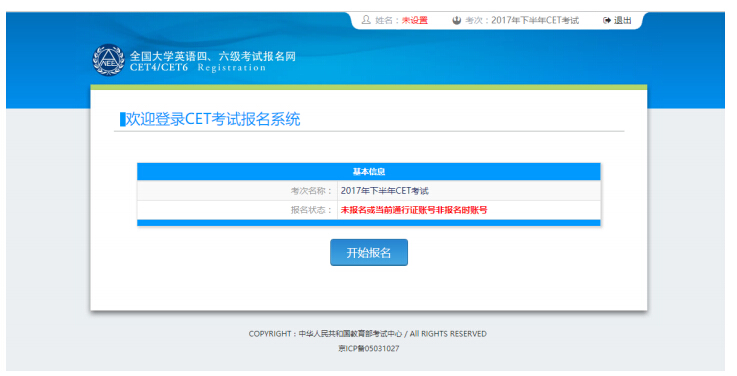
Task: Click the exam session icon beside 考次
Action: pyautogui.click(x=456, y=20)
